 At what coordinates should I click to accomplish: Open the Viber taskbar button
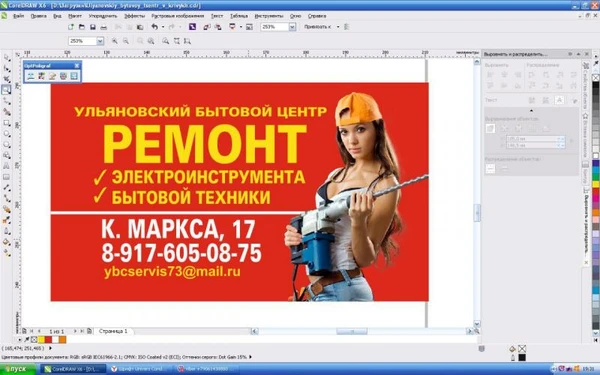pyautogui.click(x=207, y=369)
